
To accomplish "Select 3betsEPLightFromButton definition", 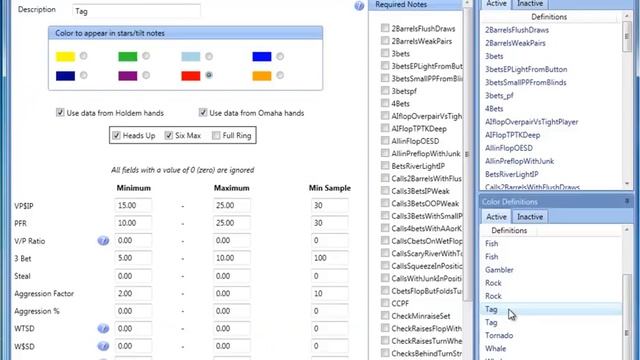I will pyautogui.click(x=526, y=69).
